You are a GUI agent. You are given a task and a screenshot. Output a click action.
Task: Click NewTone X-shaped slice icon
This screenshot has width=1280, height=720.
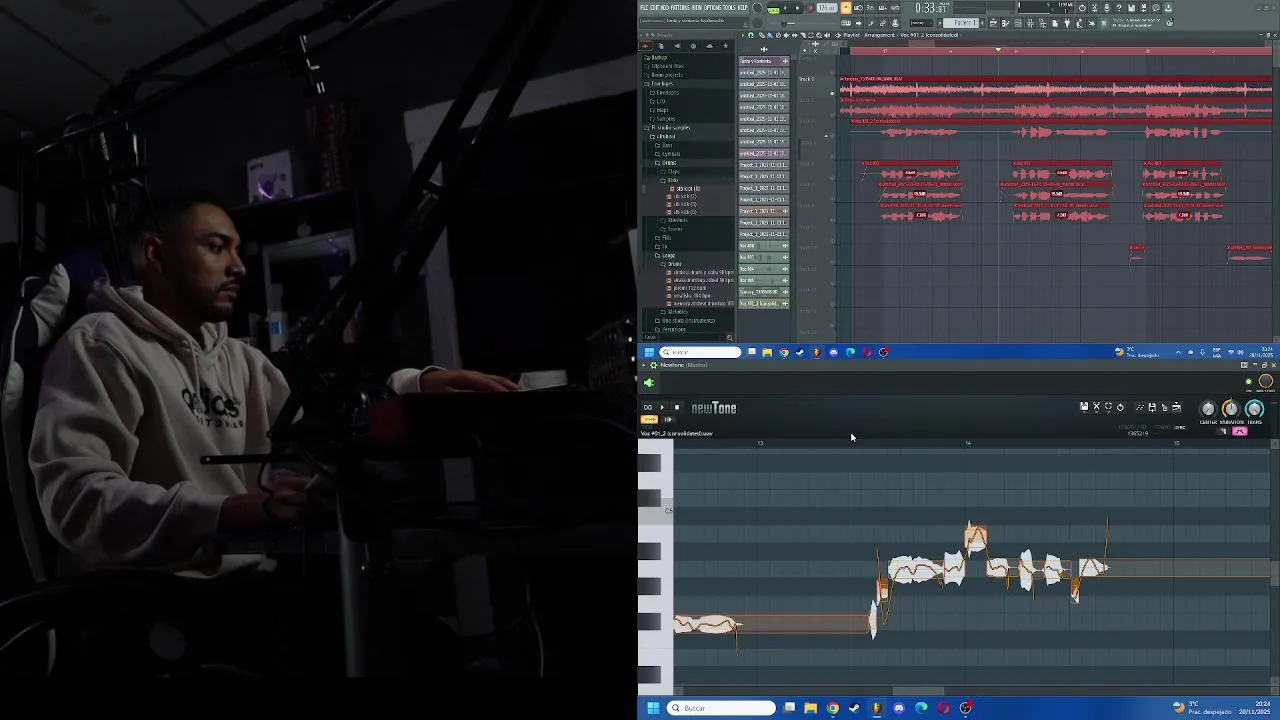(x=1096, y=407)
